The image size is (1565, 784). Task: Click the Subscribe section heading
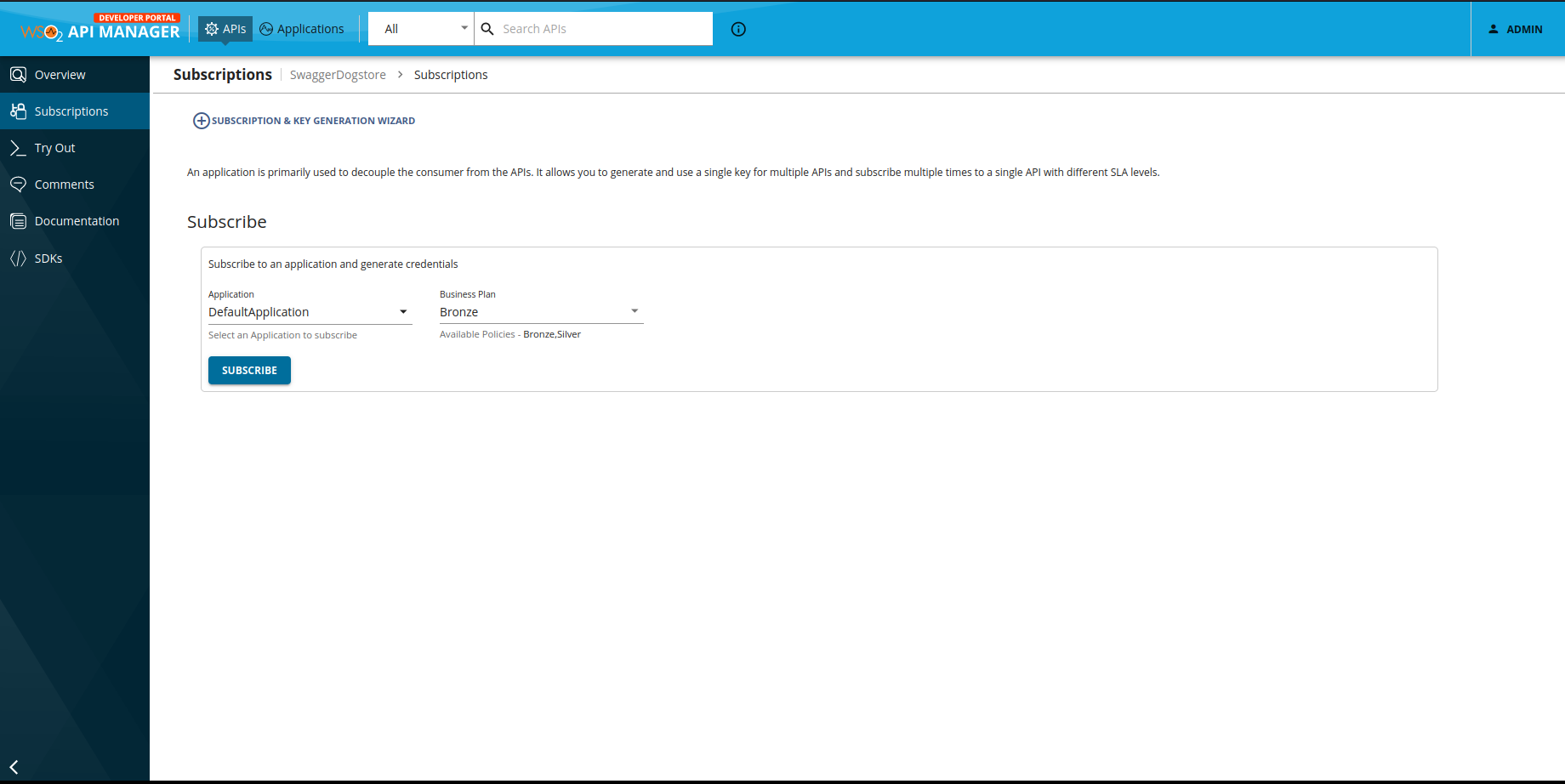(227, 222)
